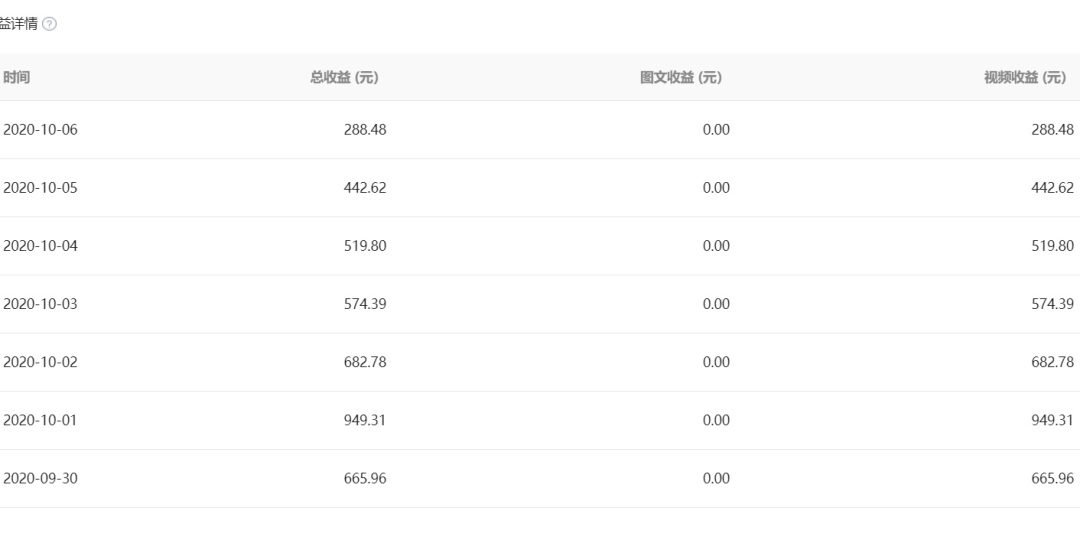This screenshot has width=1080, height=540.
Task: Click video income 665.96 for 2020-09-30
Action: 1052,478
